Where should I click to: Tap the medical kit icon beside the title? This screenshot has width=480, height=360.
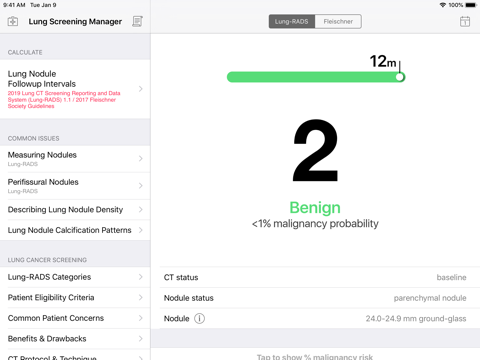13,22
